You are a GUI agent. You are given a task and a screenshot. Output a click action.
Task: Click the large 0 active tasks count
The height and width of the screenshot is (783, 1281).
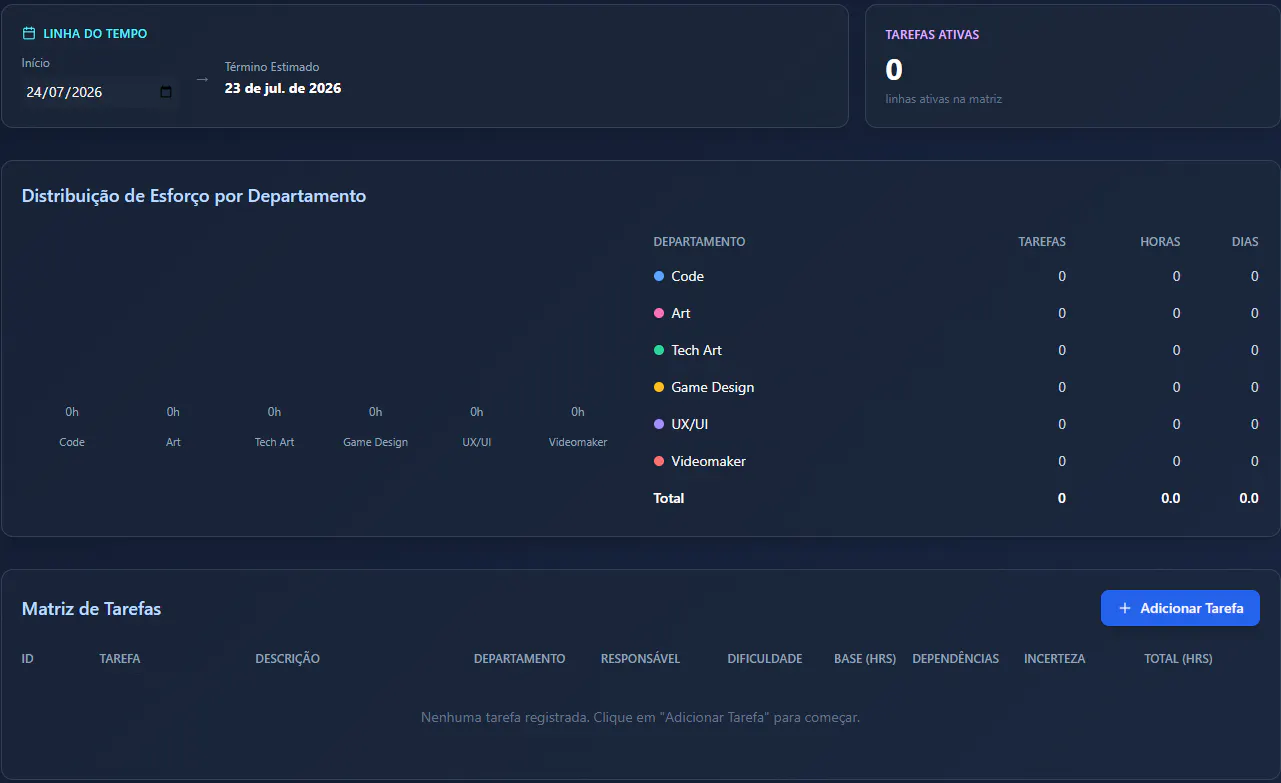pyautogui.click(x=894, y=70)
